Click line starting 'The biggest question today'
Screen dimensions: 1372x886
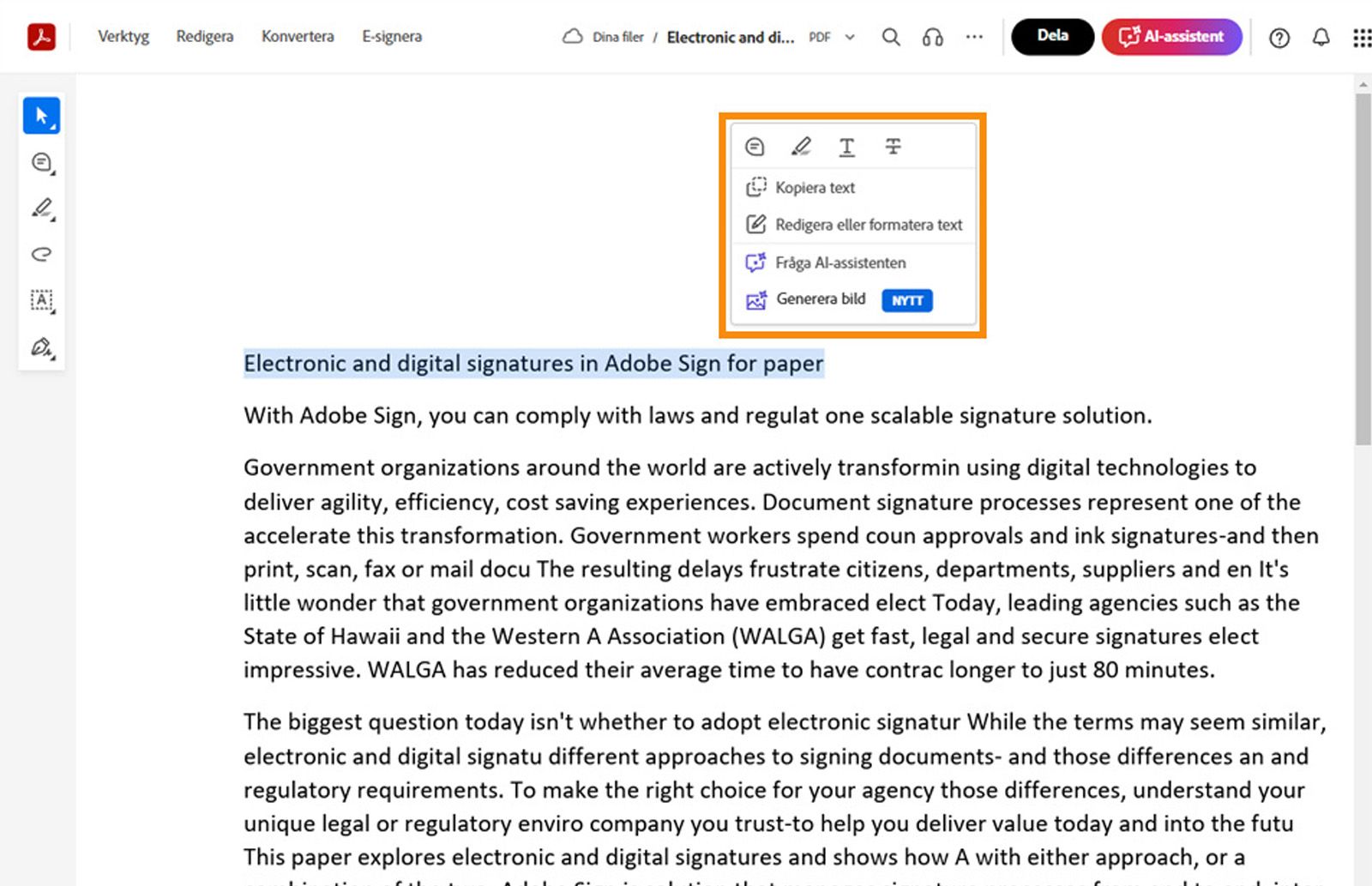click(x=785, y=722)
